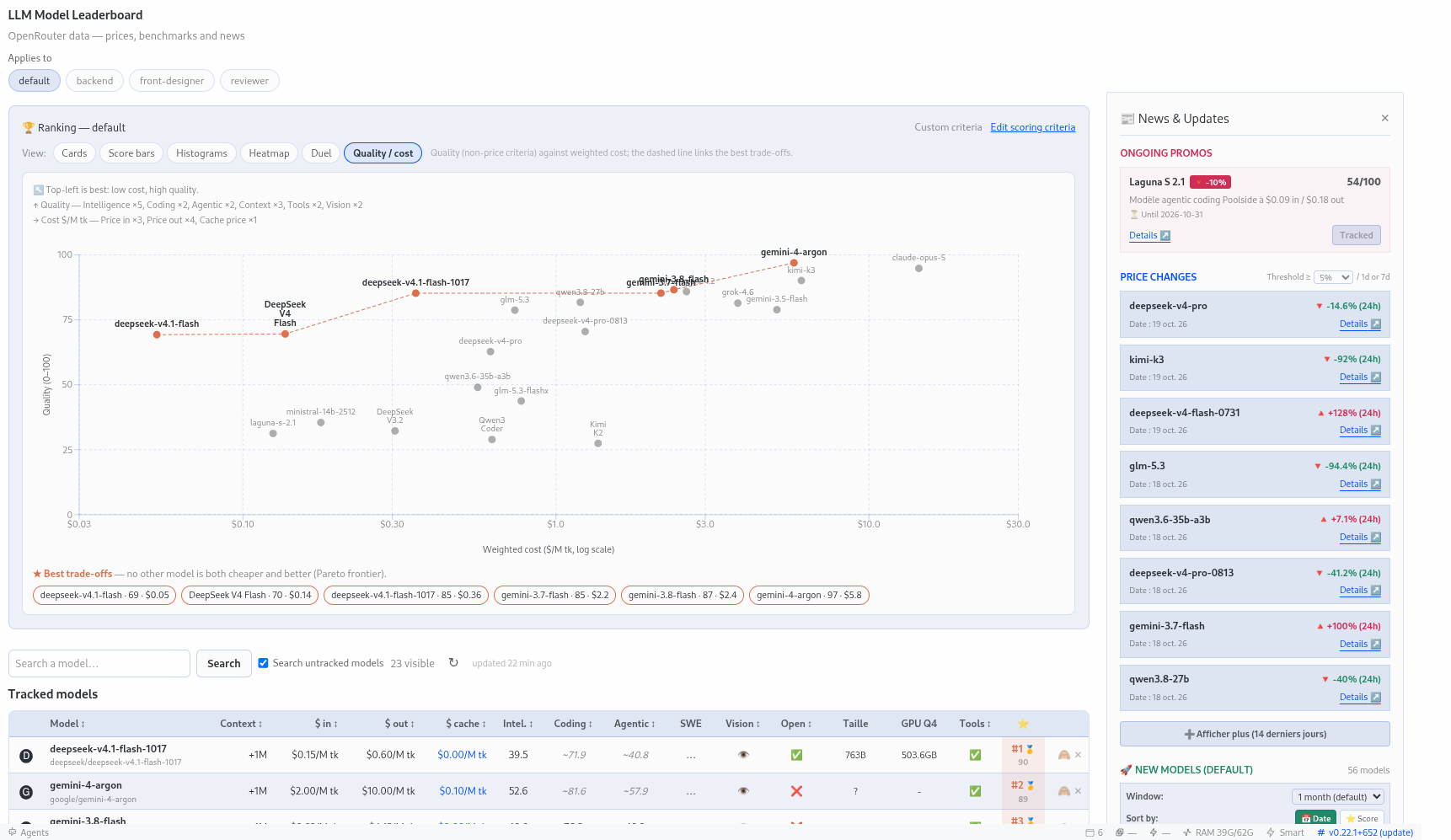This screenshot has height=840, width=1451.
Task: Hide the gemini-4-argon row with the monkey icon
Action: (1063, 791)
